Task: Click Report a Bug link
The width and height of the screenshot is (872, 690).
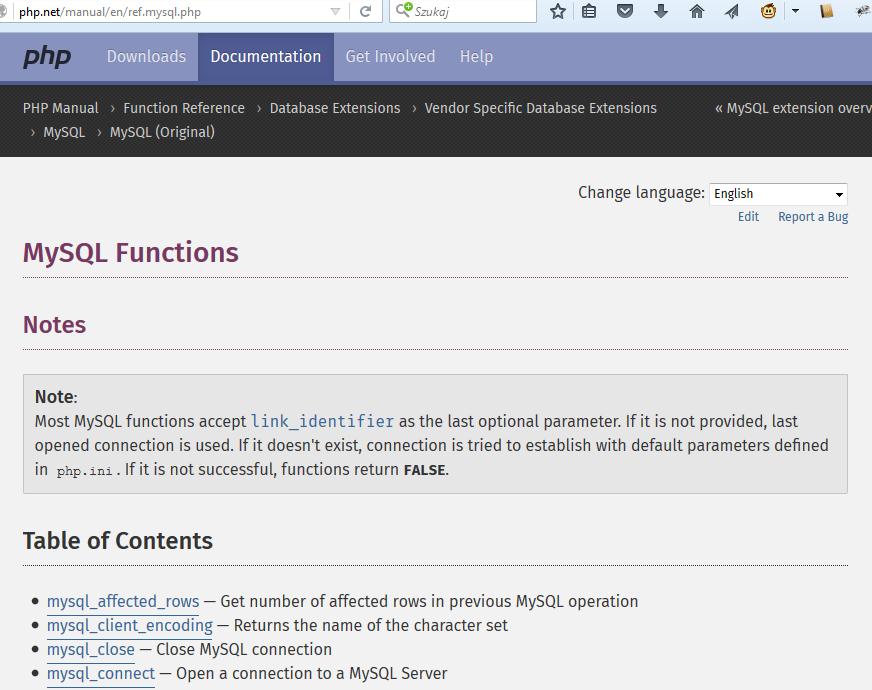Action: (813, 217)
